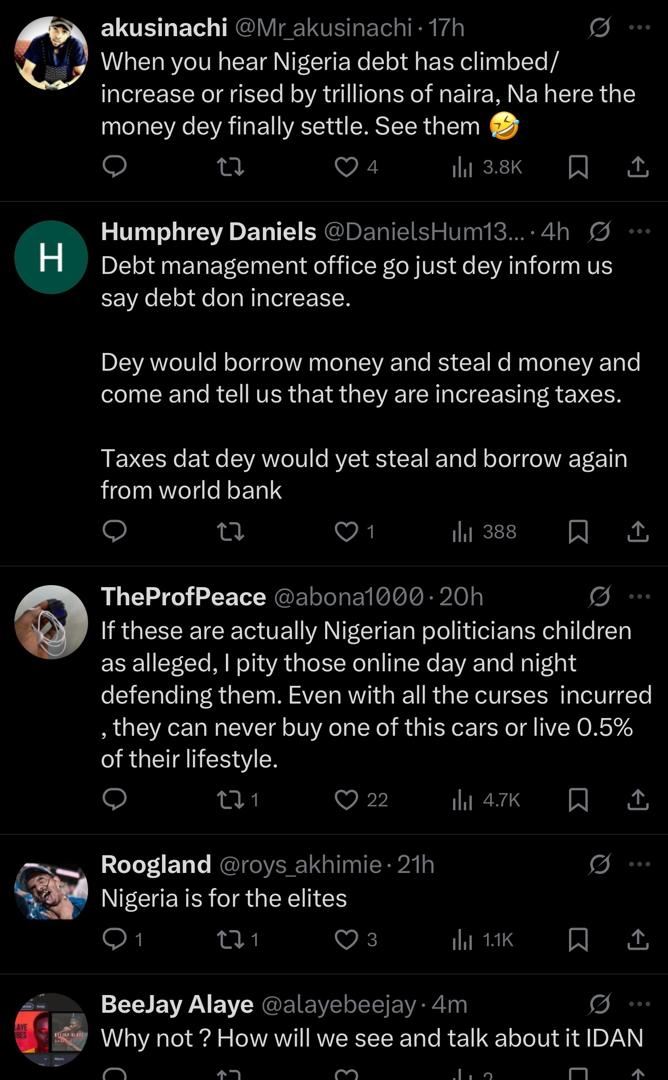Open Grok icon on Humphrey Daniels' tweet
This screenshot has width=668, height=1080.
(x=600, y=232)
